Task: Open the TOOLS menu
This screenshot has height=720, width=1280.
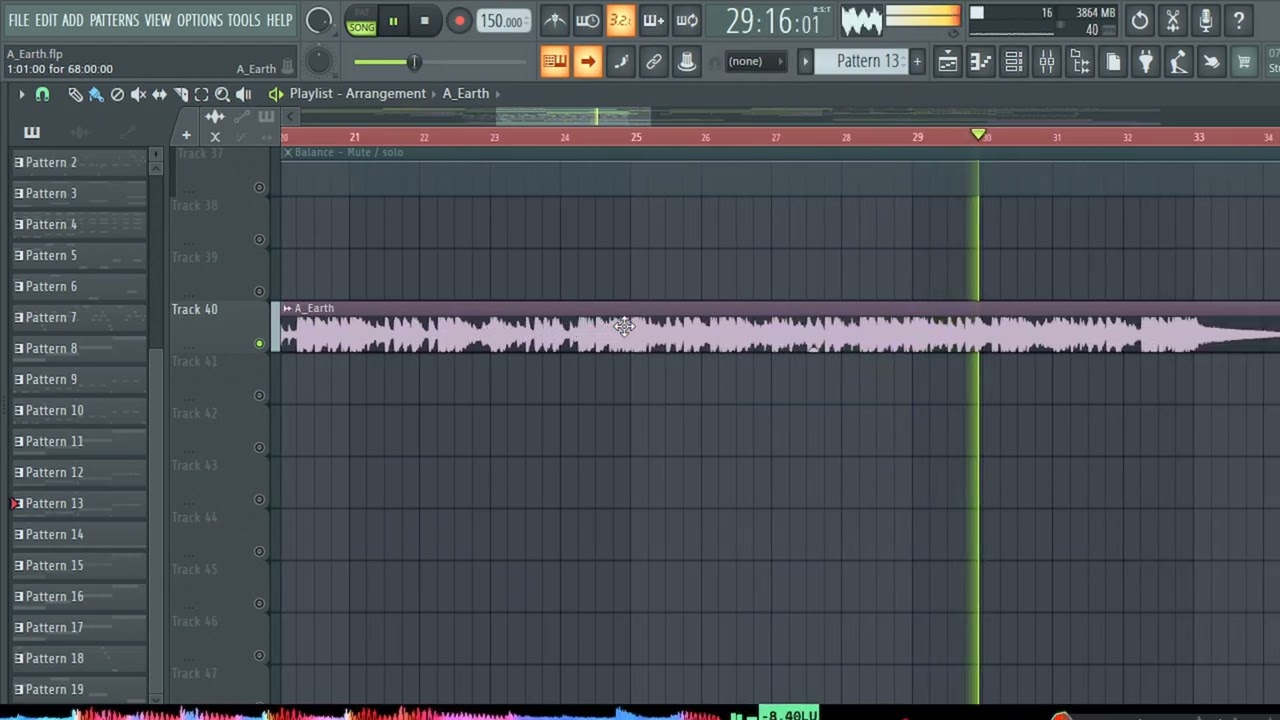Action: (243, 20)
